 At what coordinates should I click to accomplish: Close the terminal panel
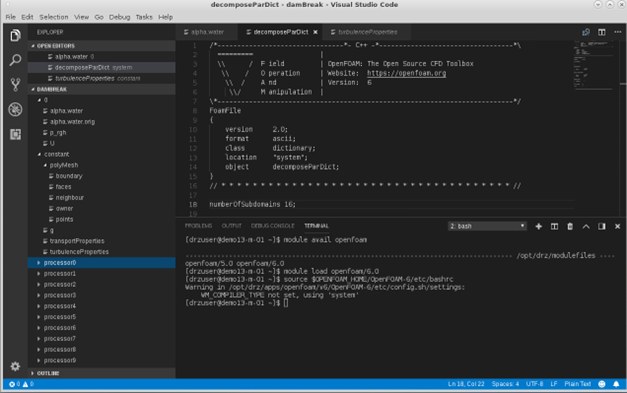[x=617, y=226]
